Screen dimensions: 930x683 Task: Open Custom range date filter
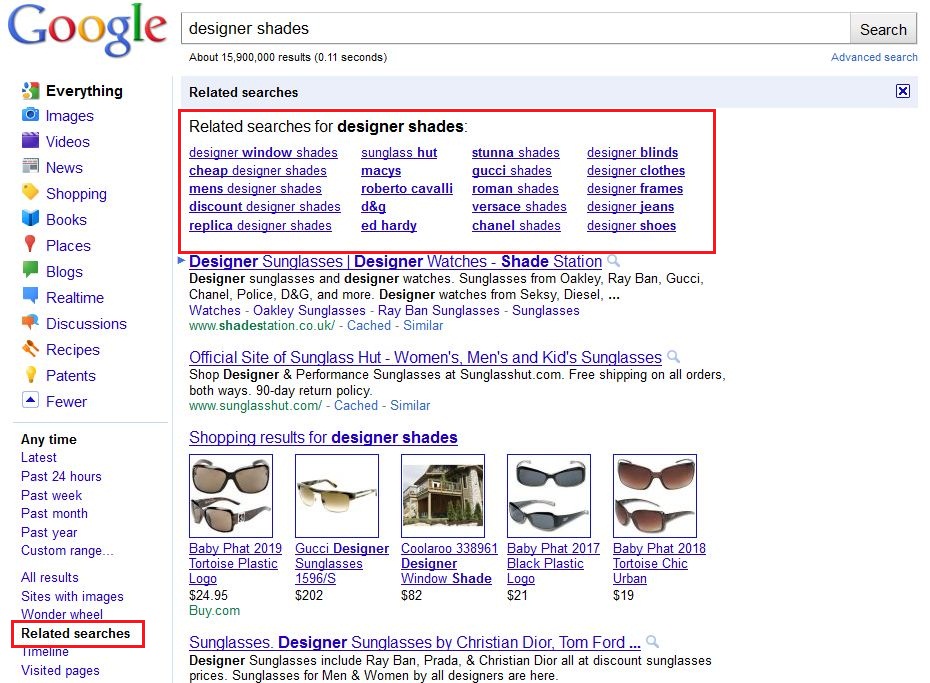[x=66, y=551]
